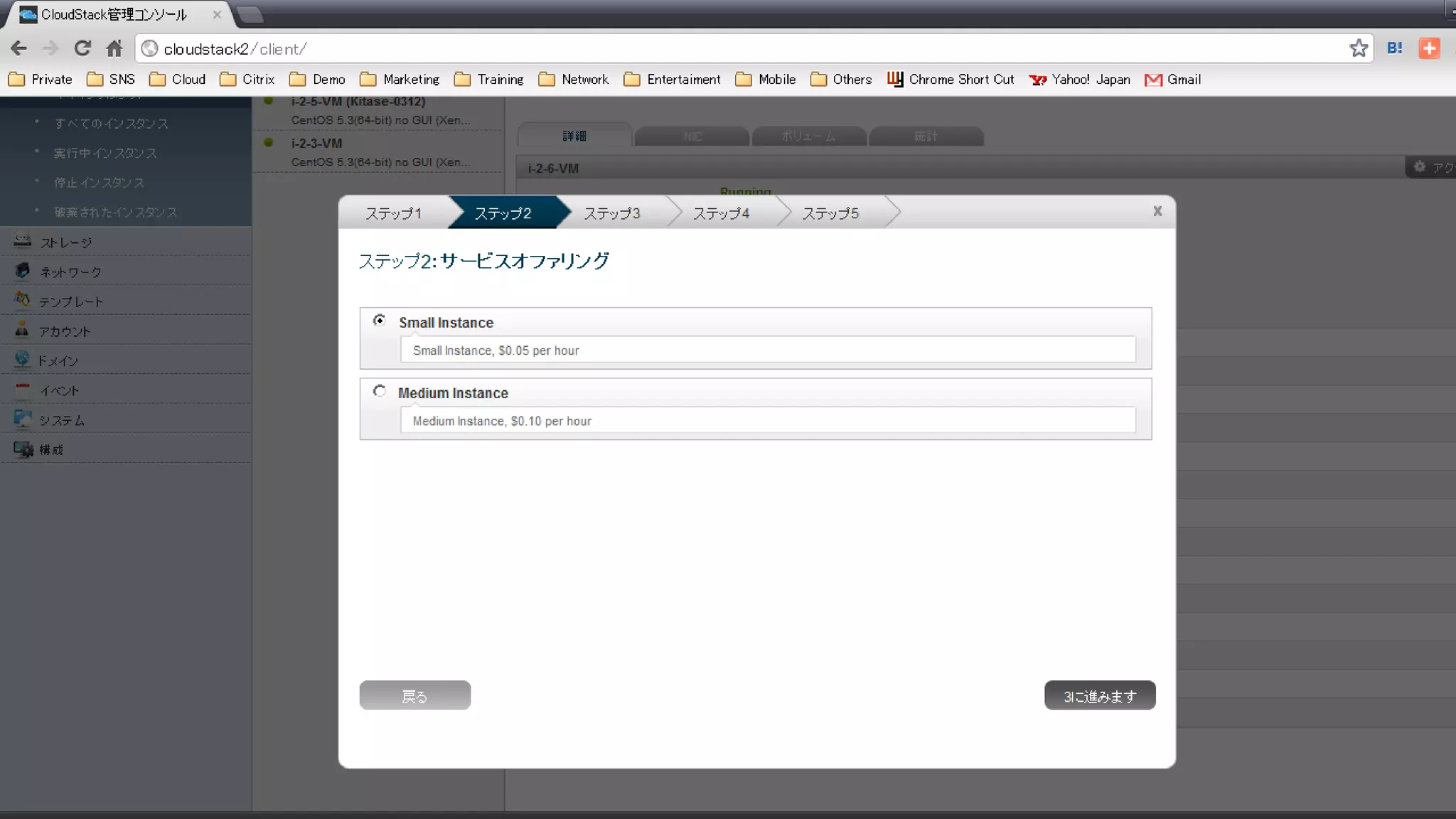Image resolution: width=1456 pixels, height=819 pixels.
Task: Click the browser back arrow
Action: [19, 48]
